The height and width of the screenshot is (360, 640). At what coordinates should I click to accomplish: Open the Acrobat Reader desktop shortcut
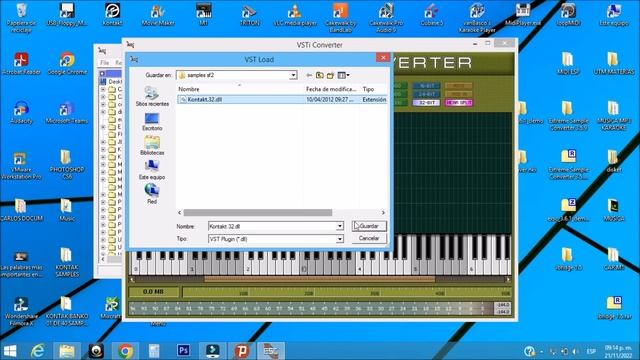pos(21,64)
